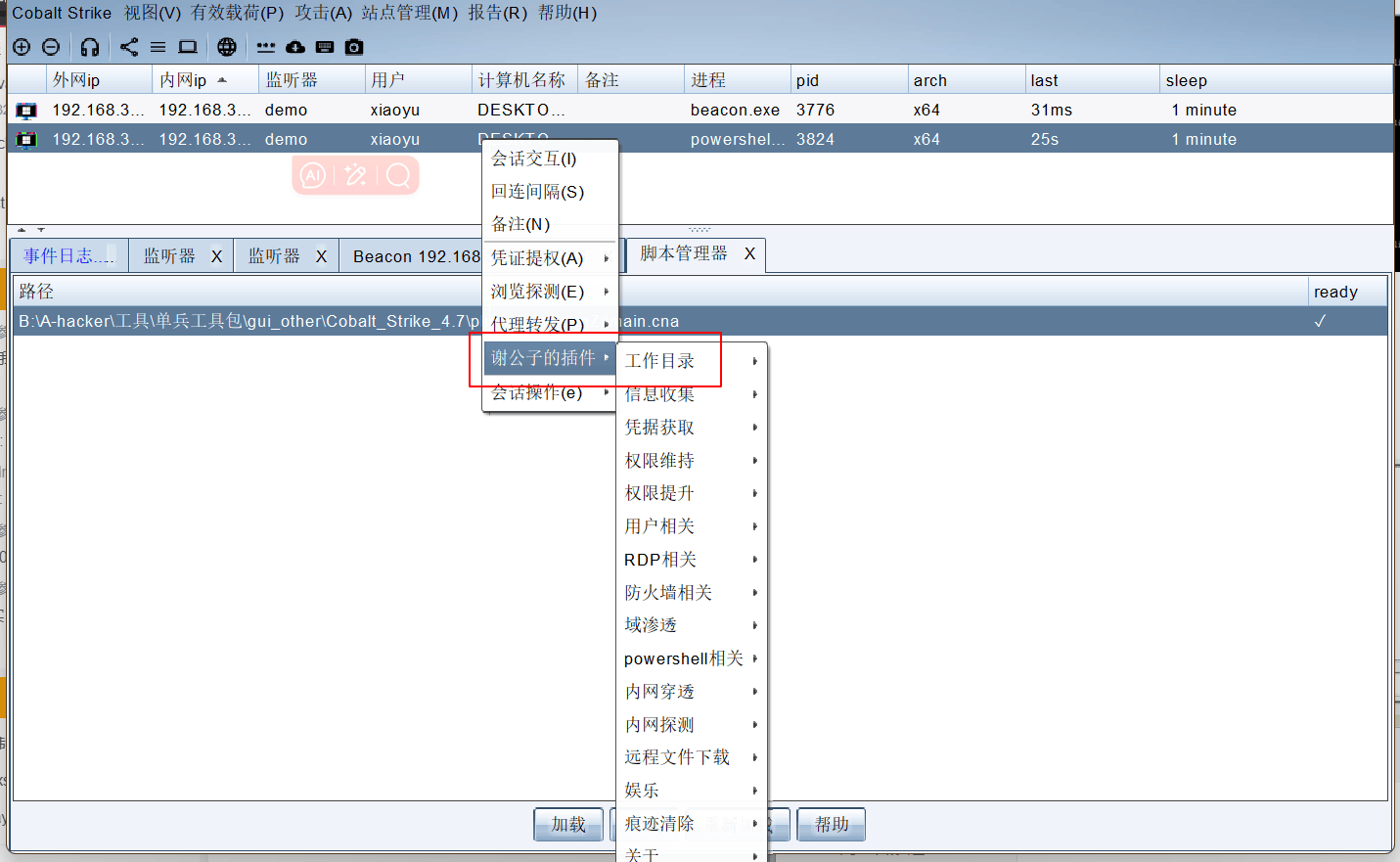This screenshot has height=862, width=1400.
Task: Sort sessions by 外网ip column header
Action: [100, 80]
